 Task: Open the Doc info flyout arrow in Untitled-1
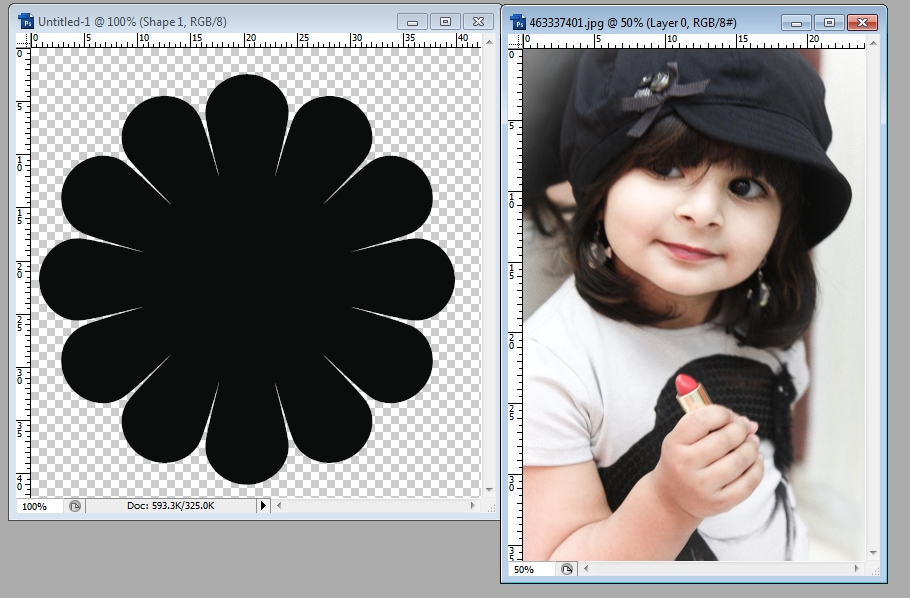[x=264, y=506]
